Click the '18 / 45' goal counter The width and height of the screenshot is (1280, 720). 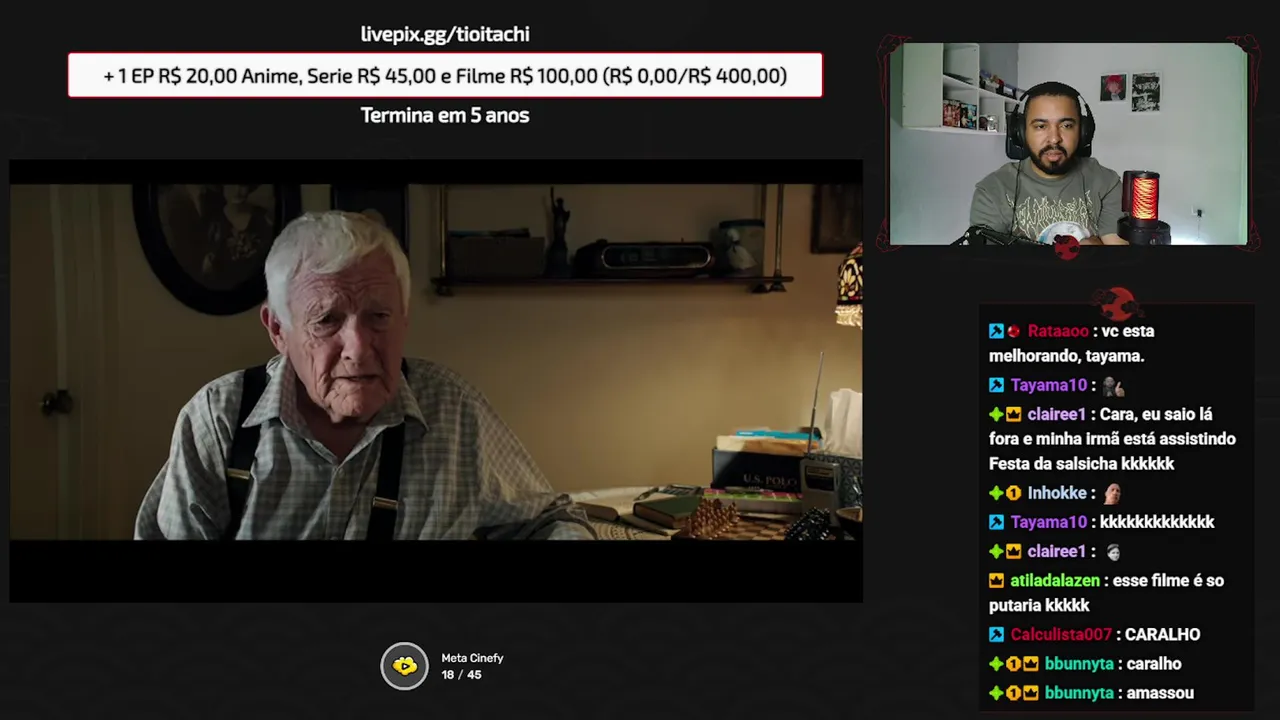(x=461, y=675)
